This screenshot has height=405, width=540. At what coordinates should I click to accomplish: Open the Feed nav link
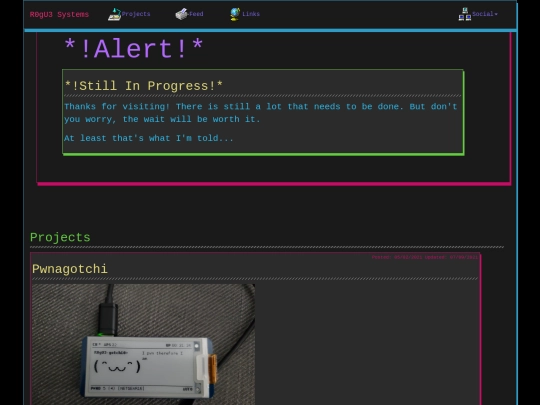(x=196, y=14)
